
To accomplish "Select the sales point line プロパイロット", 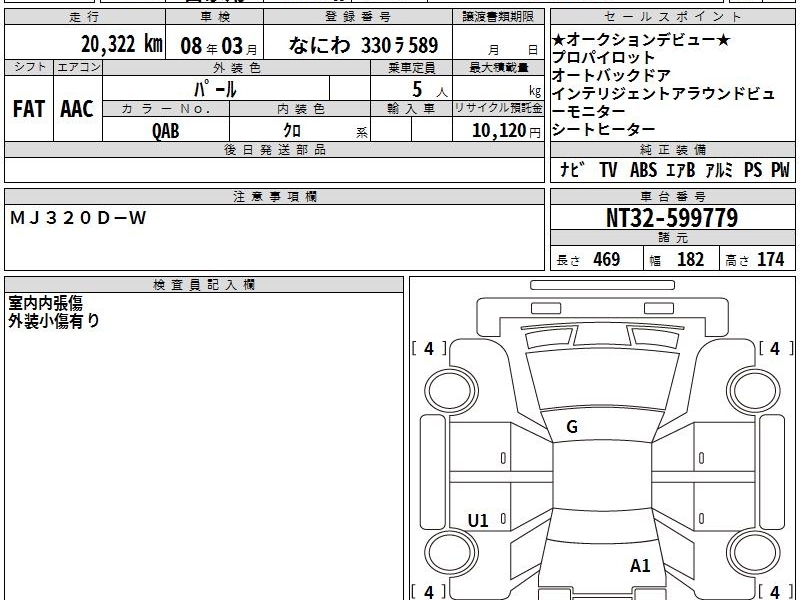I will pyautogui.click(x=604, y=58).
